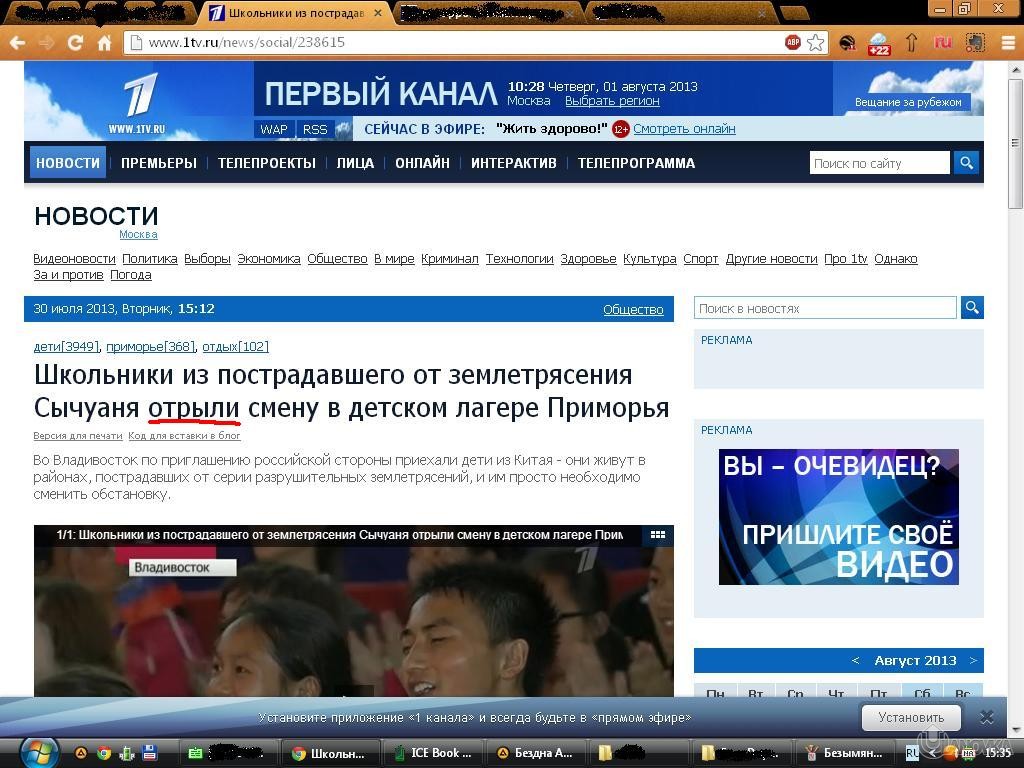Check weather via the +22 extension icon
The width and height of the screenshot is (1024, 768).
[879, 43]
